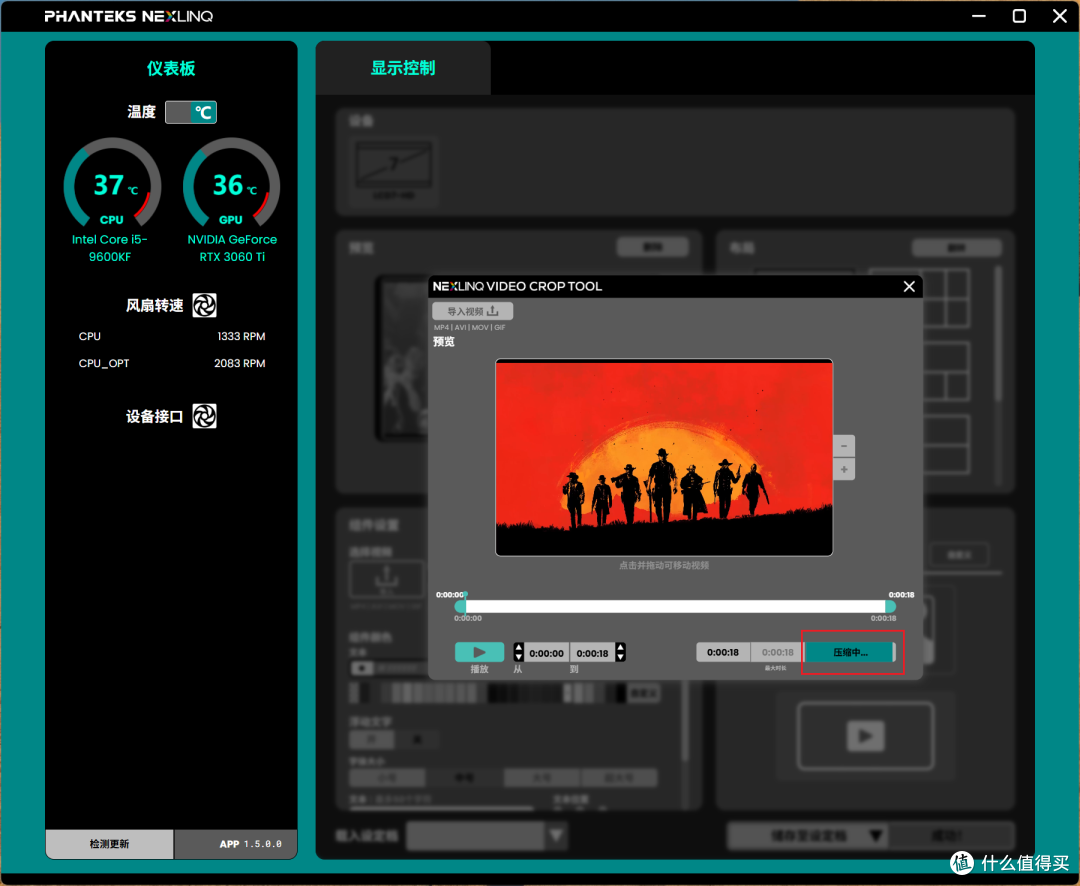Minimize the Phanteks NEXLINQ window
Screen dimensions: 1080x886
click(x=979, y=16)
